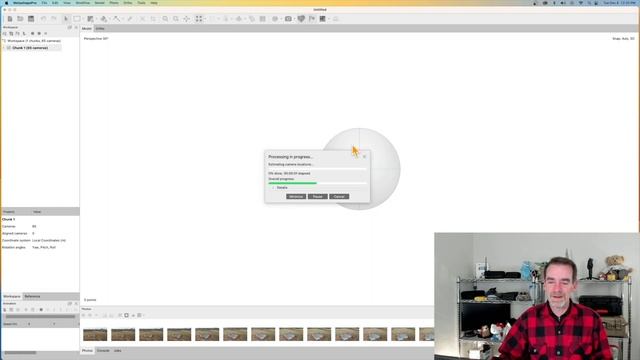The height and width of the screenshot is (360, 640).
Task: Click the record dot in Animation toolbar
Action: (41, 310)
